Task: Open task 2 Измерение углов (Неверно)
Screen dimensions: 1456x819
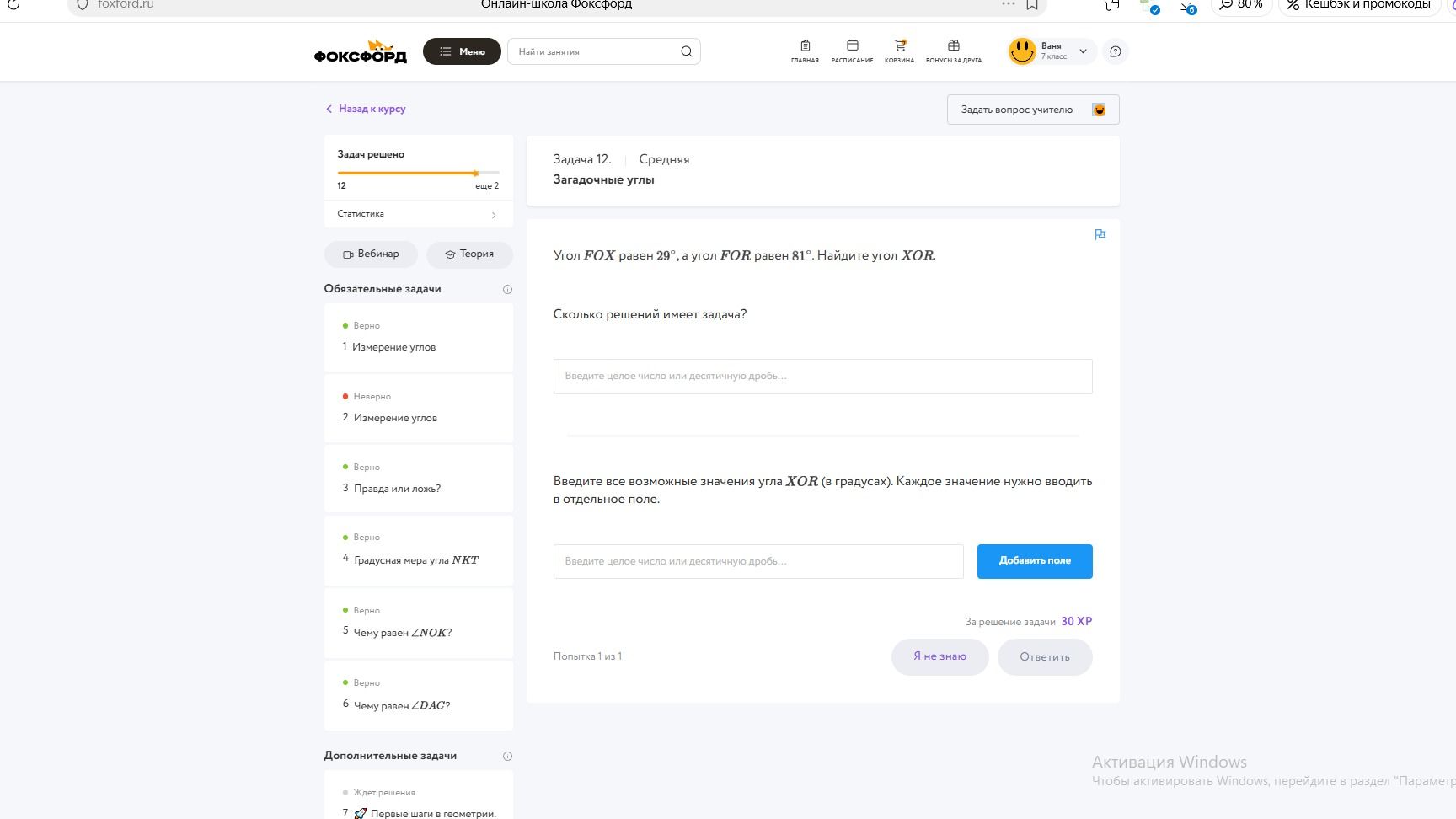Action: [418, 409]
